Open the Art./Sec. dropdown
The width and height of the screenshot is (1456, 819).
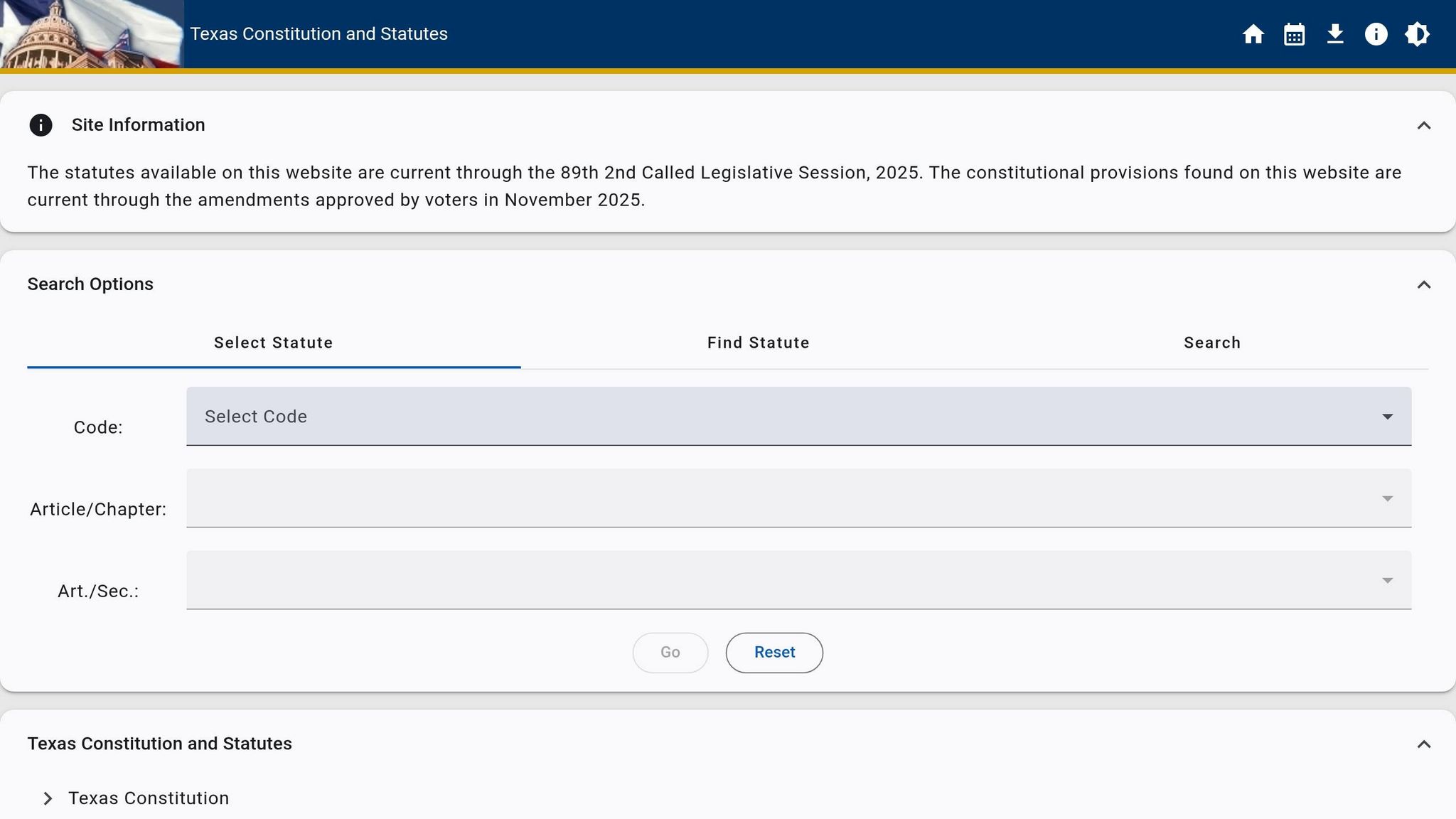point(798,580)
